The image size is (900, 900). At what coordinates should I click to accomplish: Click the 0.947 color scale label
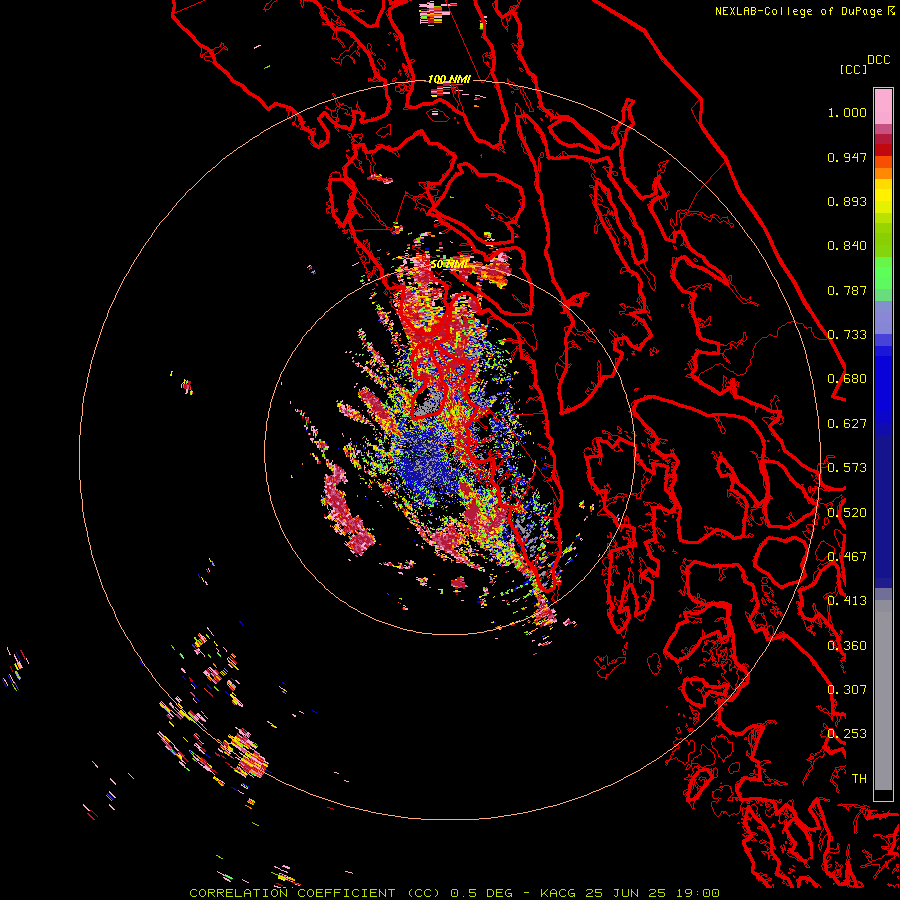(x=847, y=157)
